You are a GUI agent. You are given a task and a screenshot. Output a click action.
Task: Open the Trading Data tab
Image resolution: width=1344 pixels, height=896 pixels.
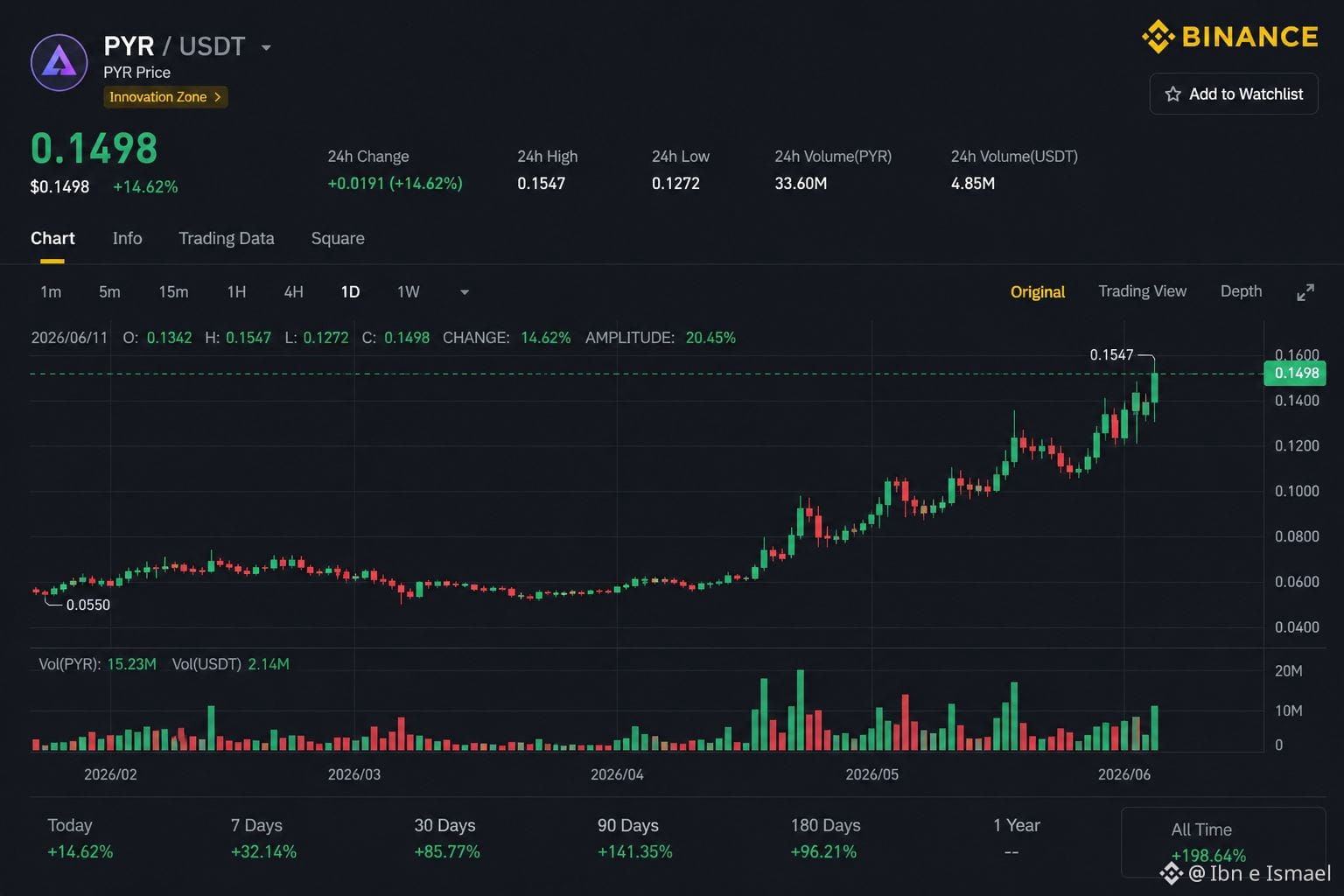coord(226,238)
